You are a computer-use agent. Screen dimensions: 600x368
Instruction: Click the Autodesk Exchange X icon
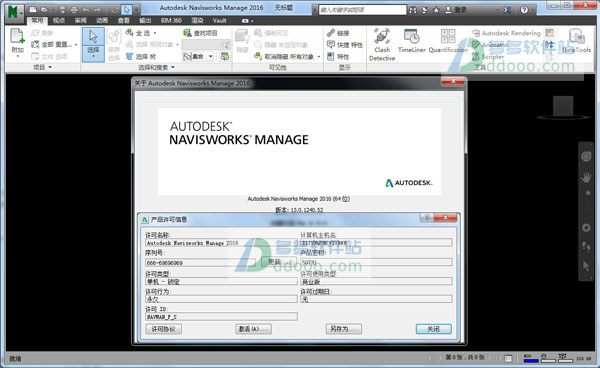pyautogui.click(x=507, y=10)
